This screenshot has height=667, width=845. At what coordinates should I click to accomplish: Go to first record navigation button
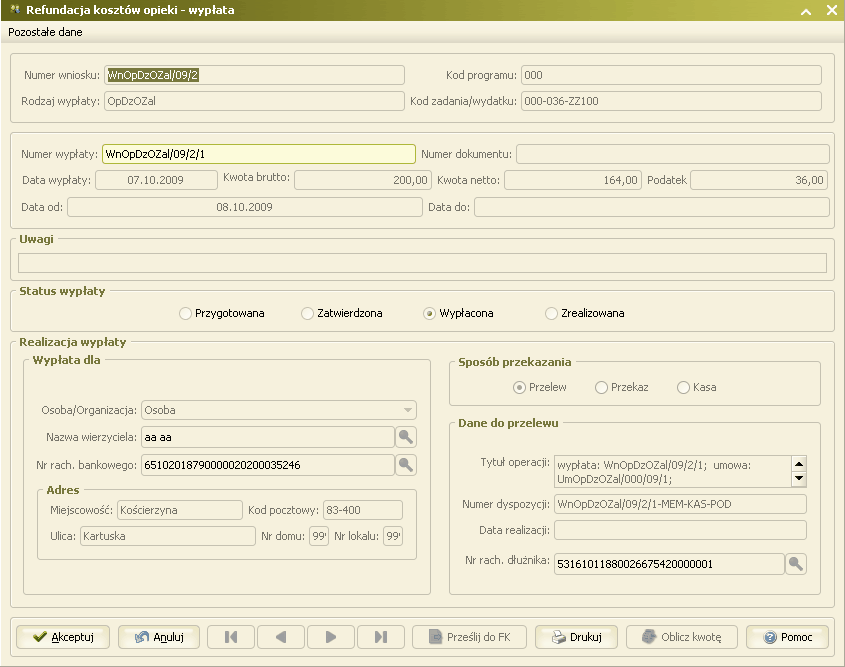click(231, 637)
